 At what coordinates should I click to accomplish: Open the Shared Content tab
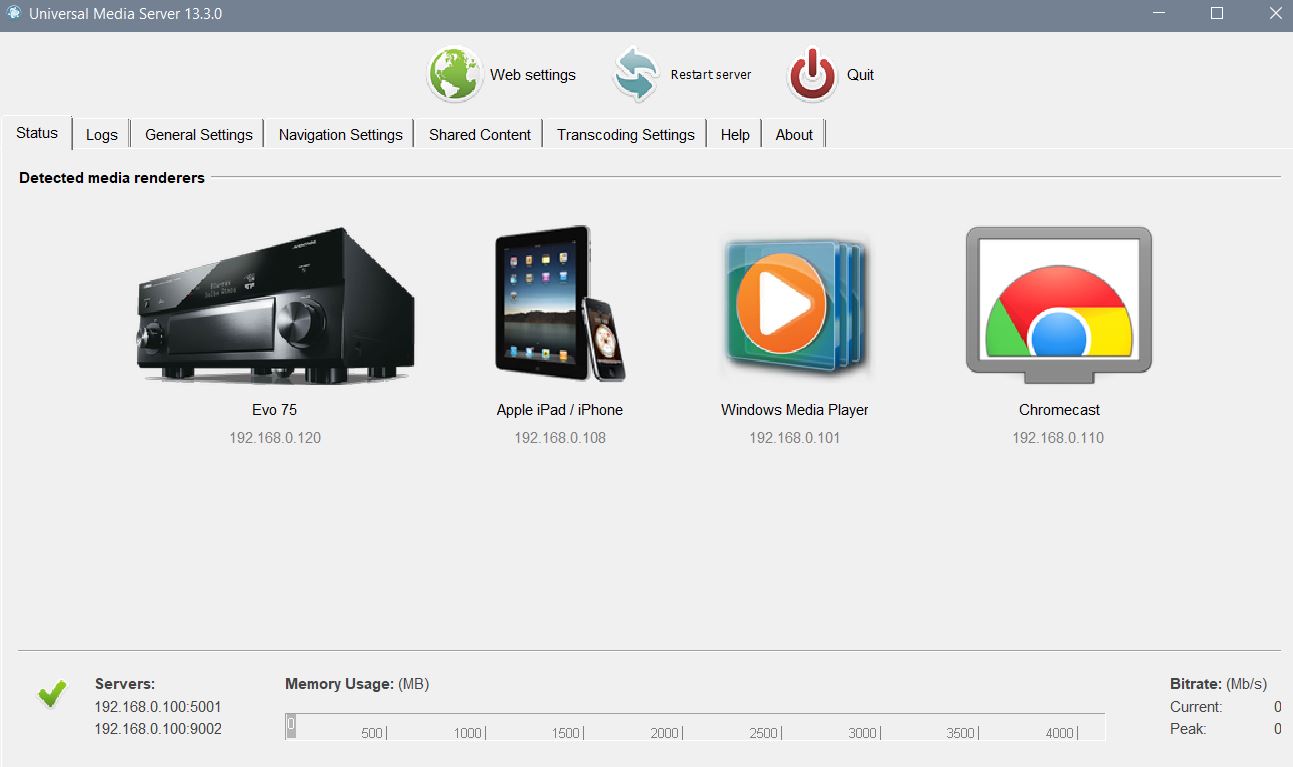point(480,134)
